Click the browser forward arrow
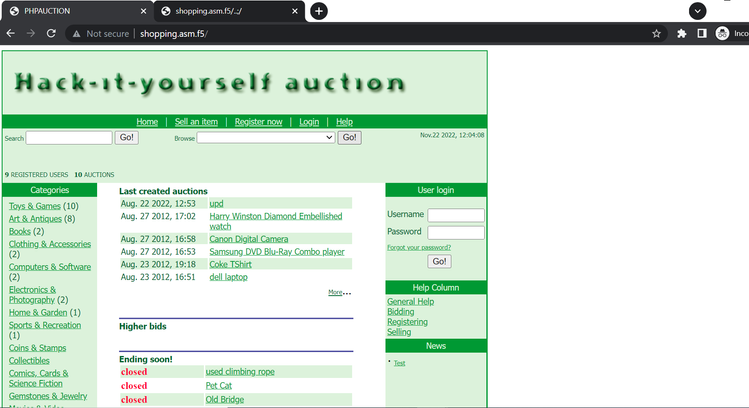749x408 pixels. click(31, 33)
